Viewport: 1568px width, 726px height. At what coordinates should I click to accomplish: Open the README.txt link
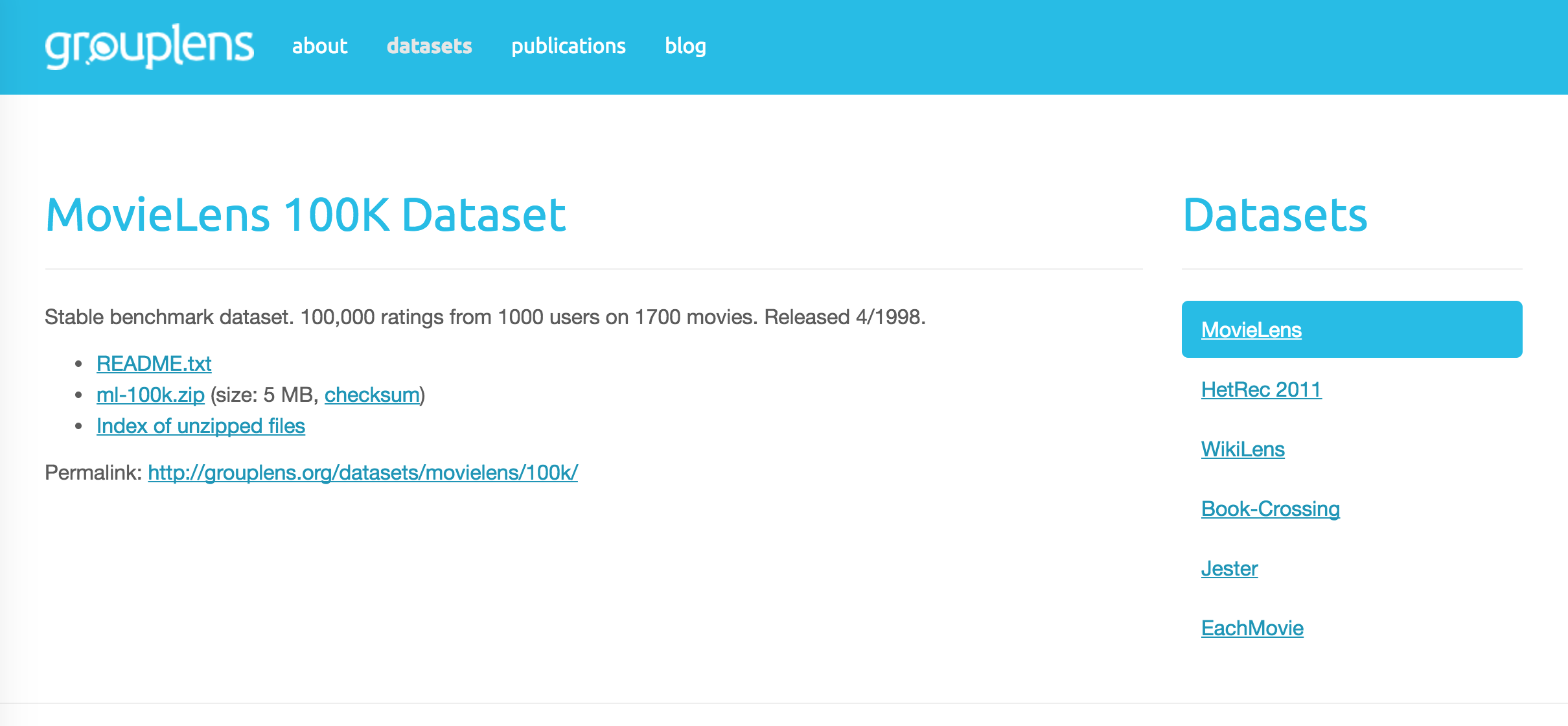(154, 364)
